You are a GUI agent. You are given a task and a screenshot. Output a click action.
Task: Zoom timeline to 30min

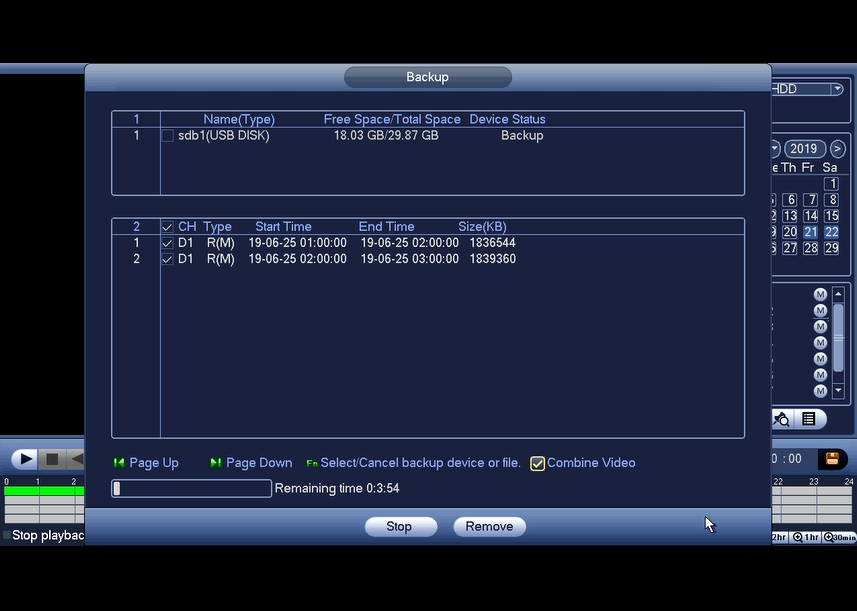coord(840,537)
